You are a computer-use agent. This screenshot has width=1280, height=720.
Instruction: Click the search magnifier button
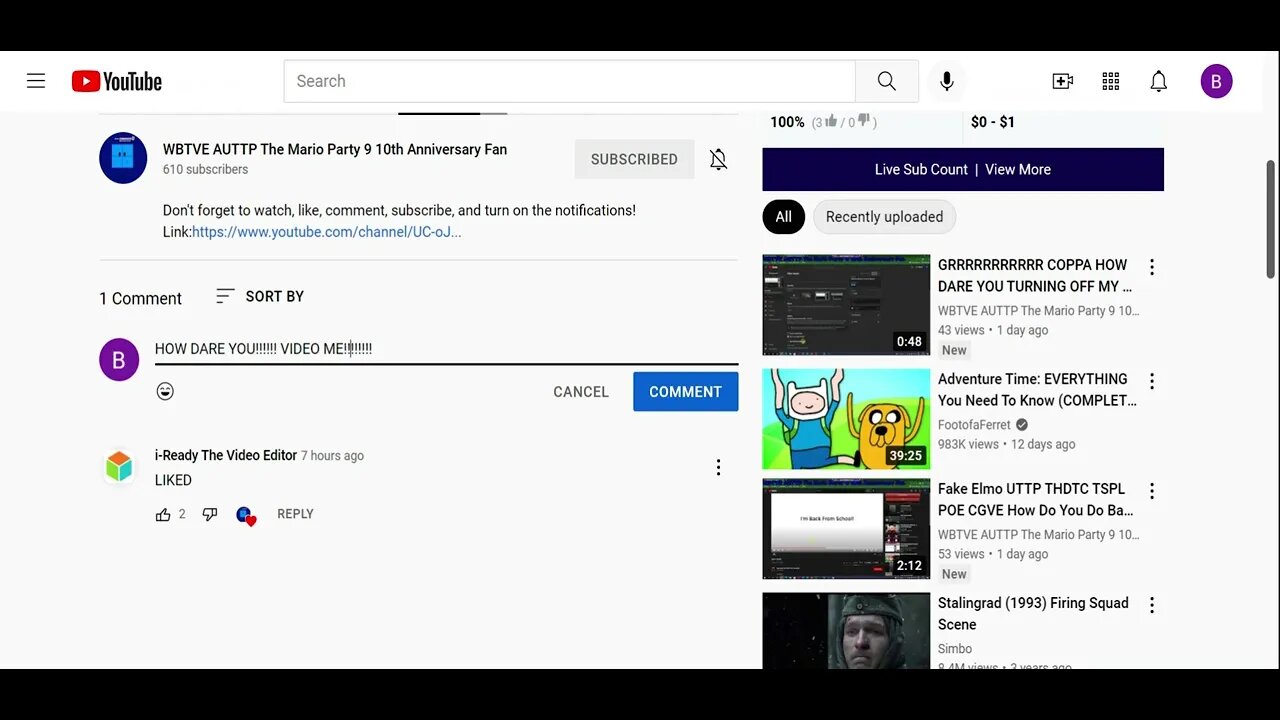(887, 81)
